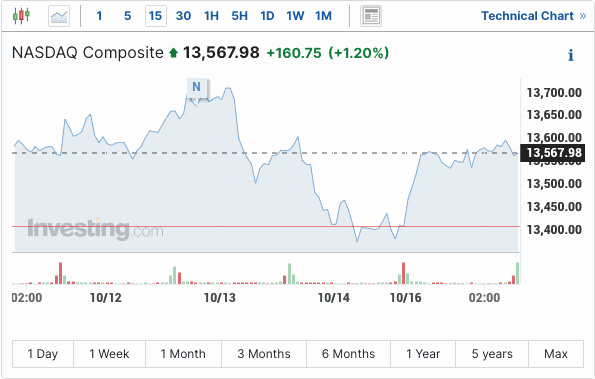Click the NASDAQ Composite title
The width and height of the screenshot is (595, 379).
point(88,52)
